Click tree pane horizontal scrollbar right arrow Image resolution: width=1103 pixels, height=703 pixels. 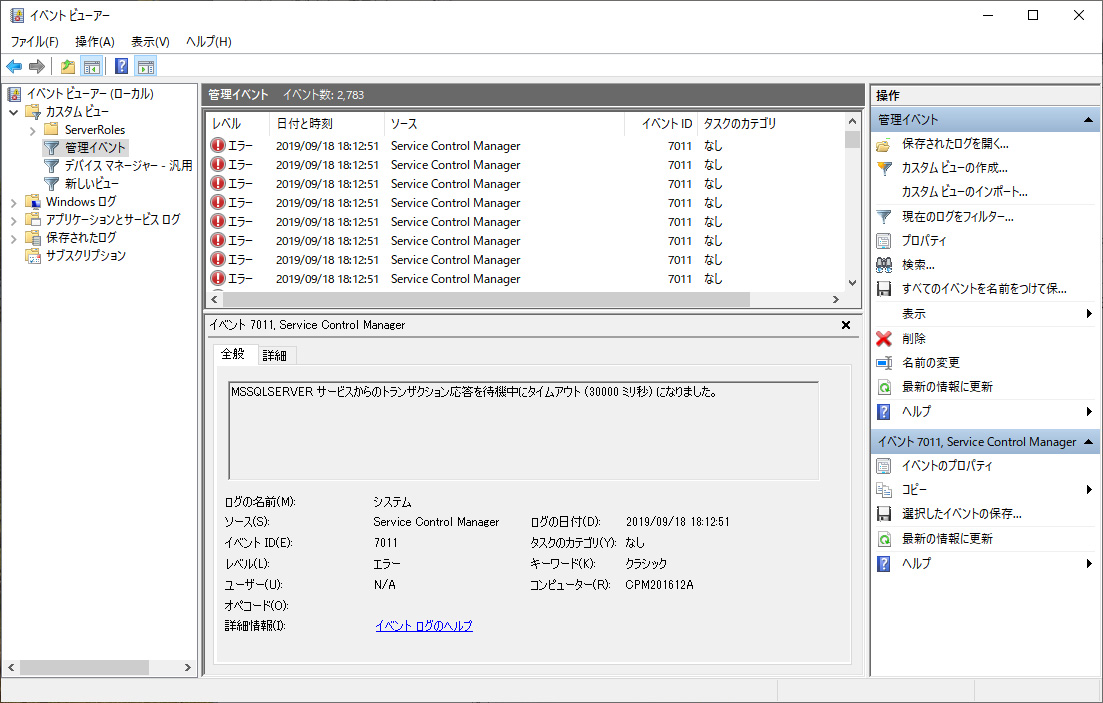(x=187, y=667)
